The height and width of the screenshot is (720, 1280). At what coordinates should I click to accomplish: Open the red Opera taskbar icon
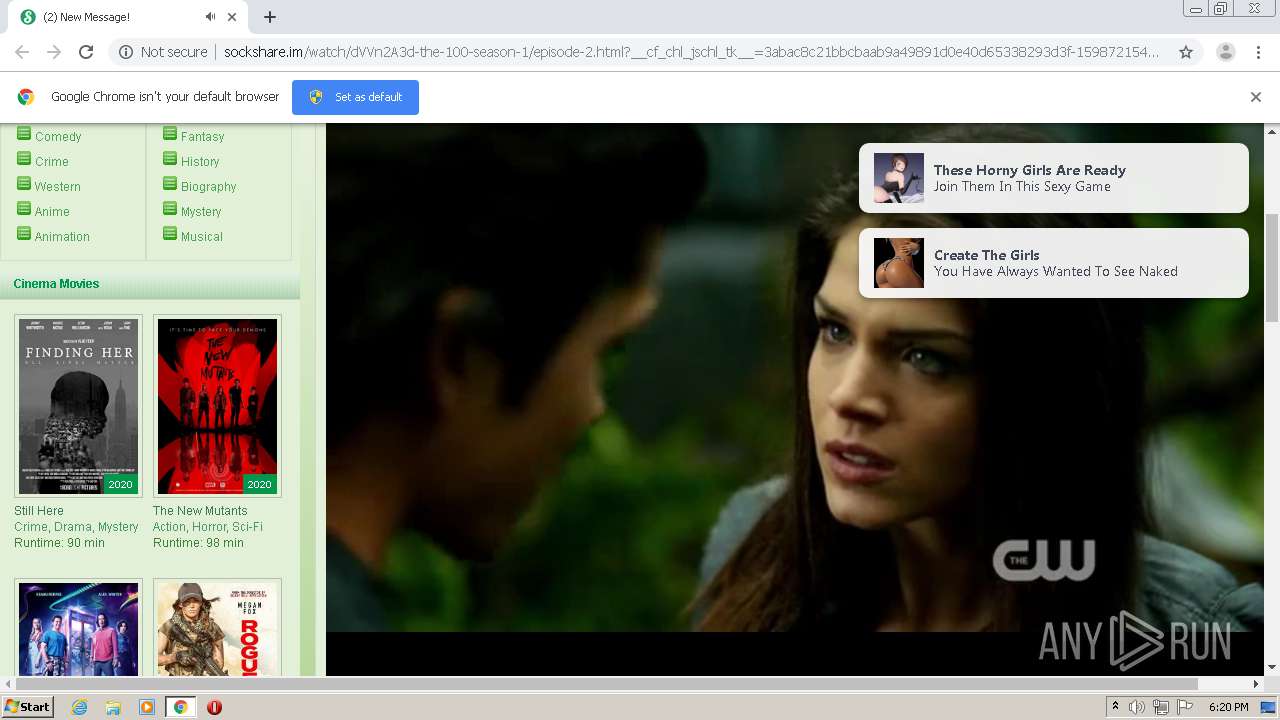[x=214, y=707]
